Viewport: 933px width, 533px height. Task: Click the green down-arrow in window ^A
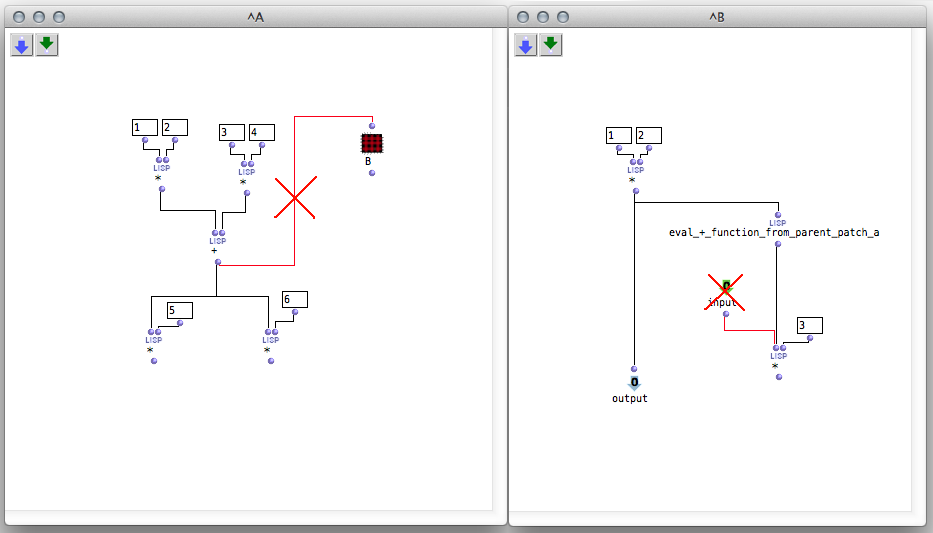(47, 45)
